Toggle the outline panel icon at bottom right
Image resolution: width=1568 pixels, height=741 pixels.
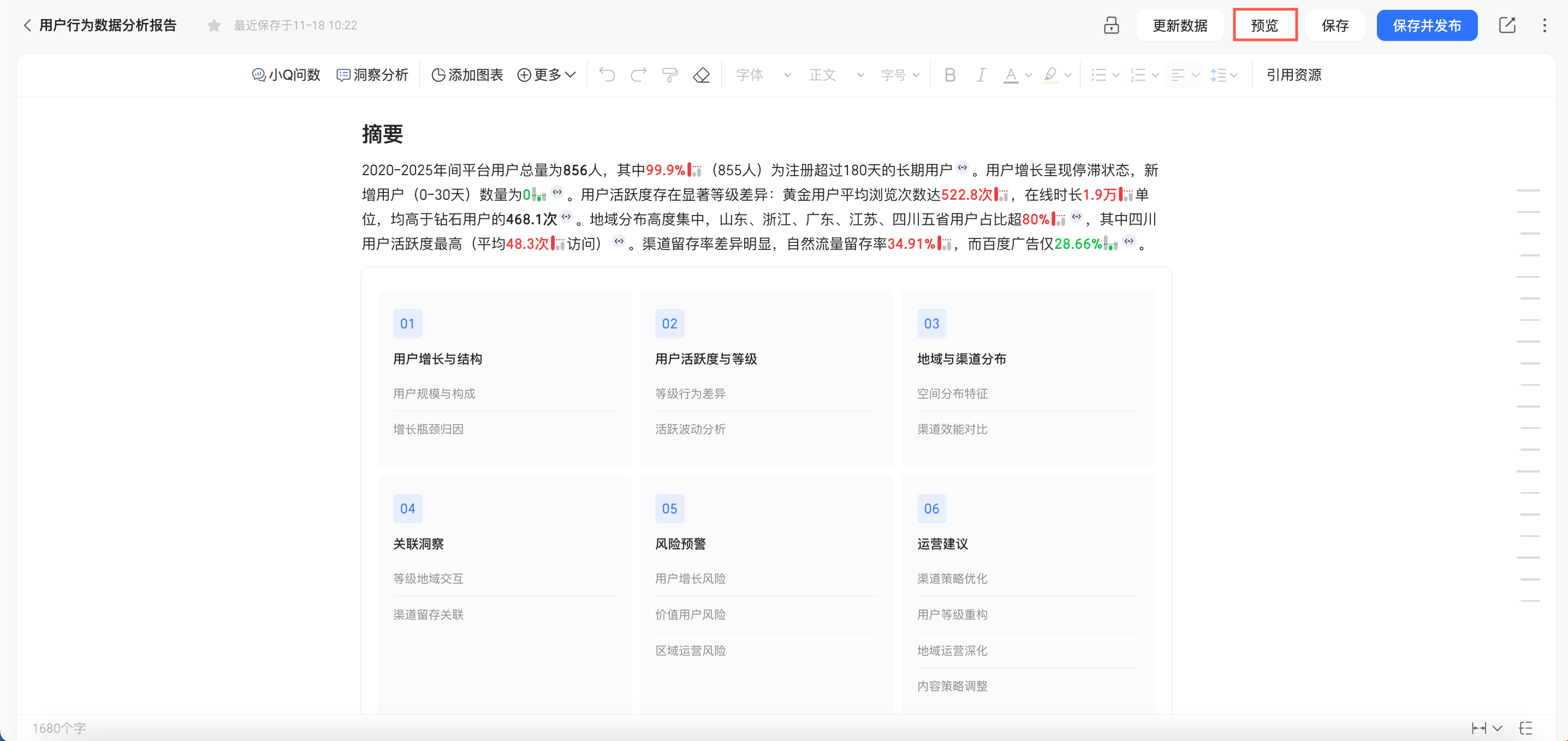pos(1525,727)
